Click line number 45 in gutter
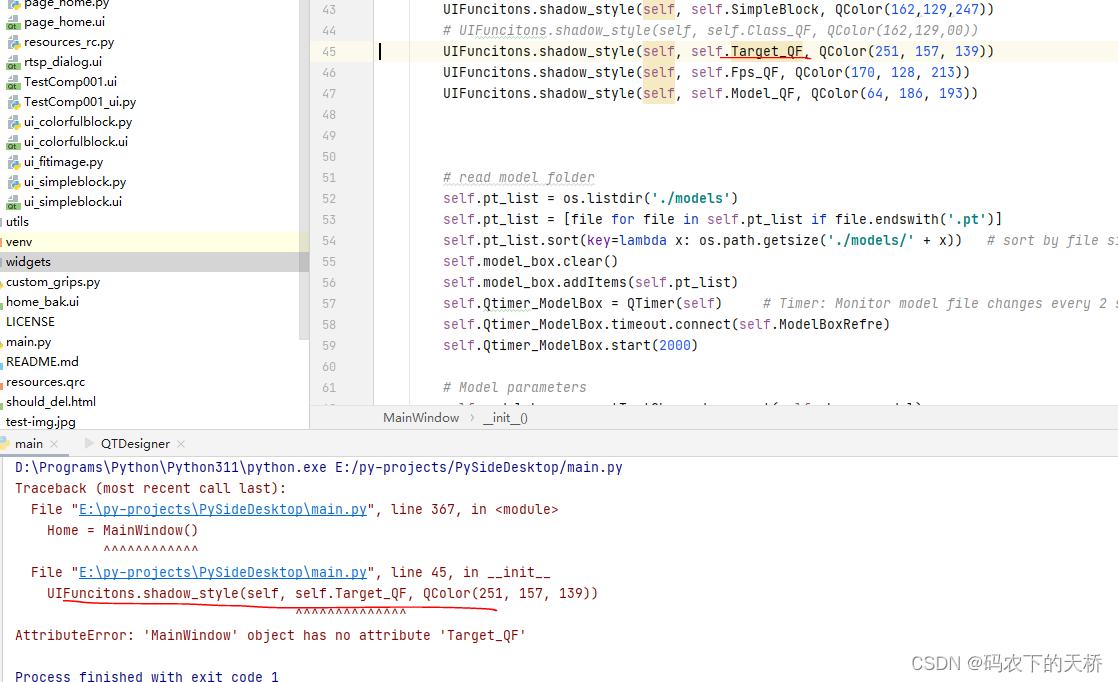This screenshot has width=1118, height=682. (329, 51)
